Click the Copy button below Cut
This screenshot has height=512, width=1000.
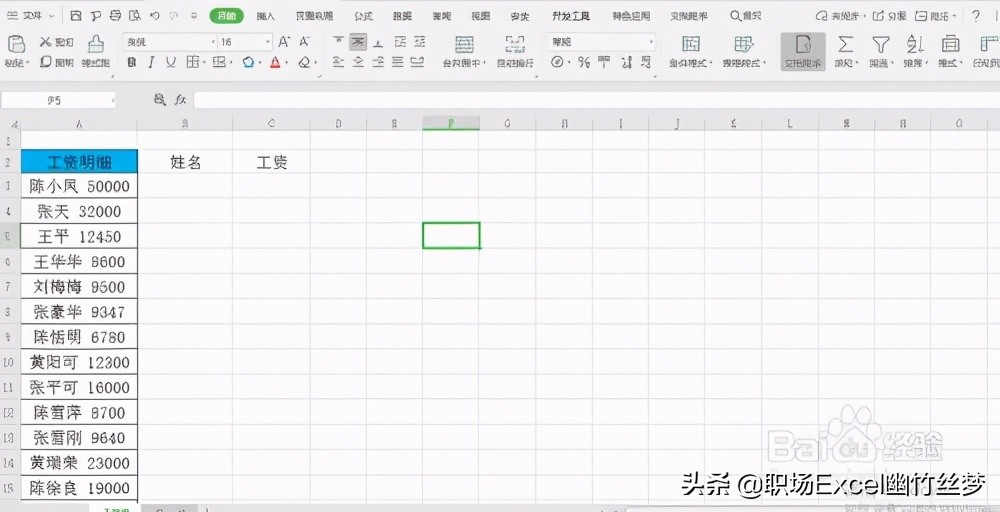pos(57,62)
